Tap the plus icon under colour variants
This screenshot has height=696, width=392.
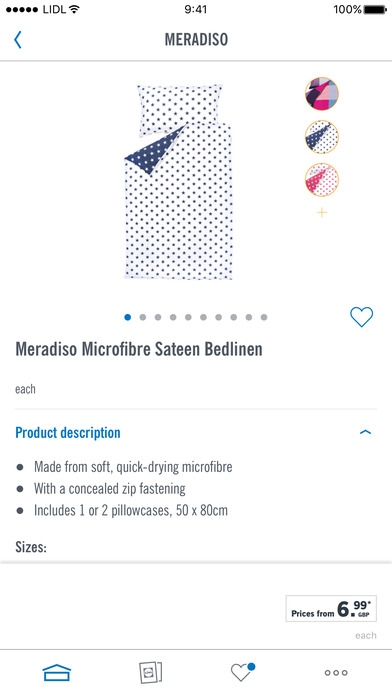[x=322, y=213]
